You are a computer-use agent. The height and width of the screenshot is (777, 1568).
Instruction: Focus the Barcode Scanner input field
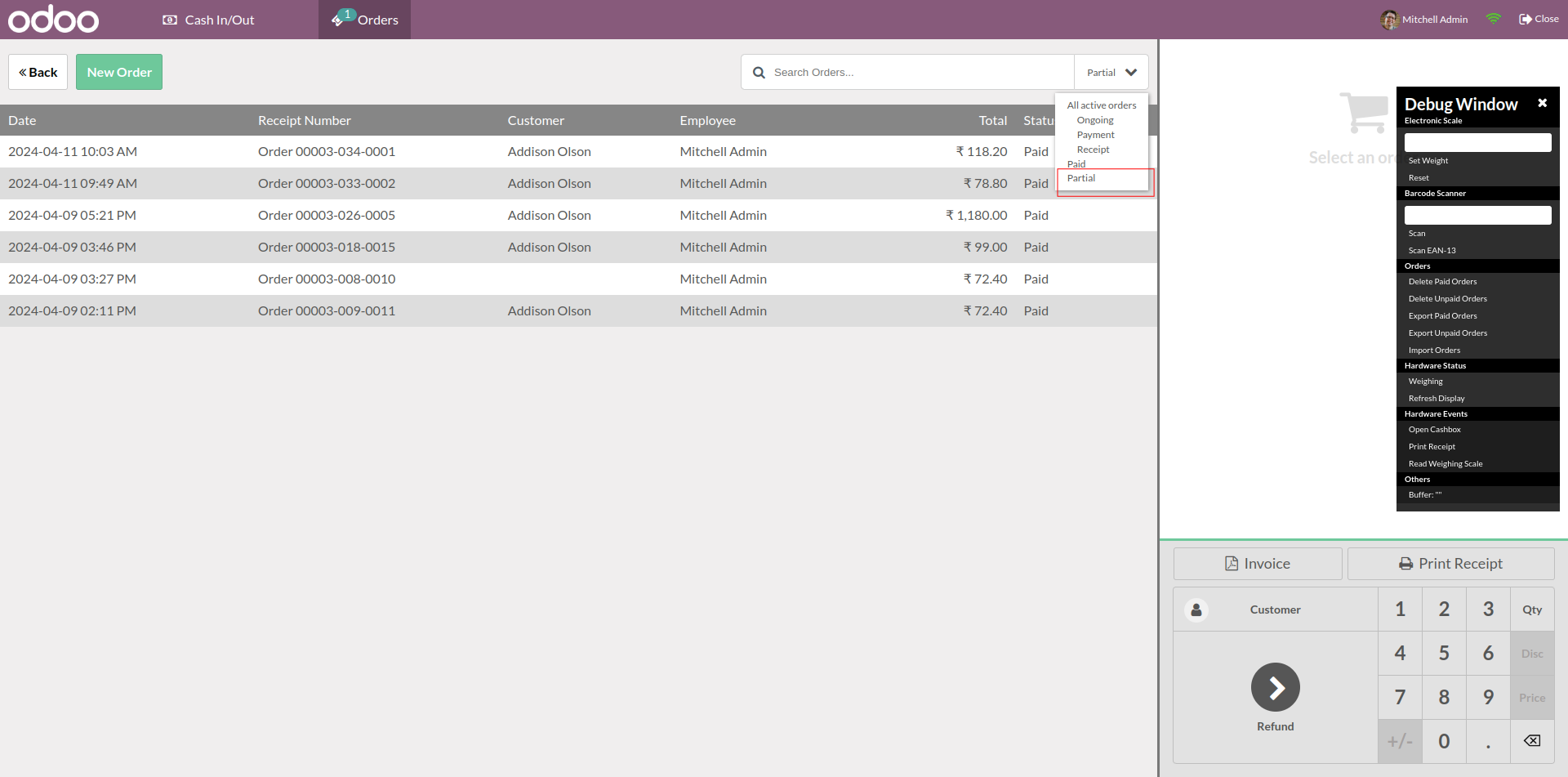[x=1477, y=215]
